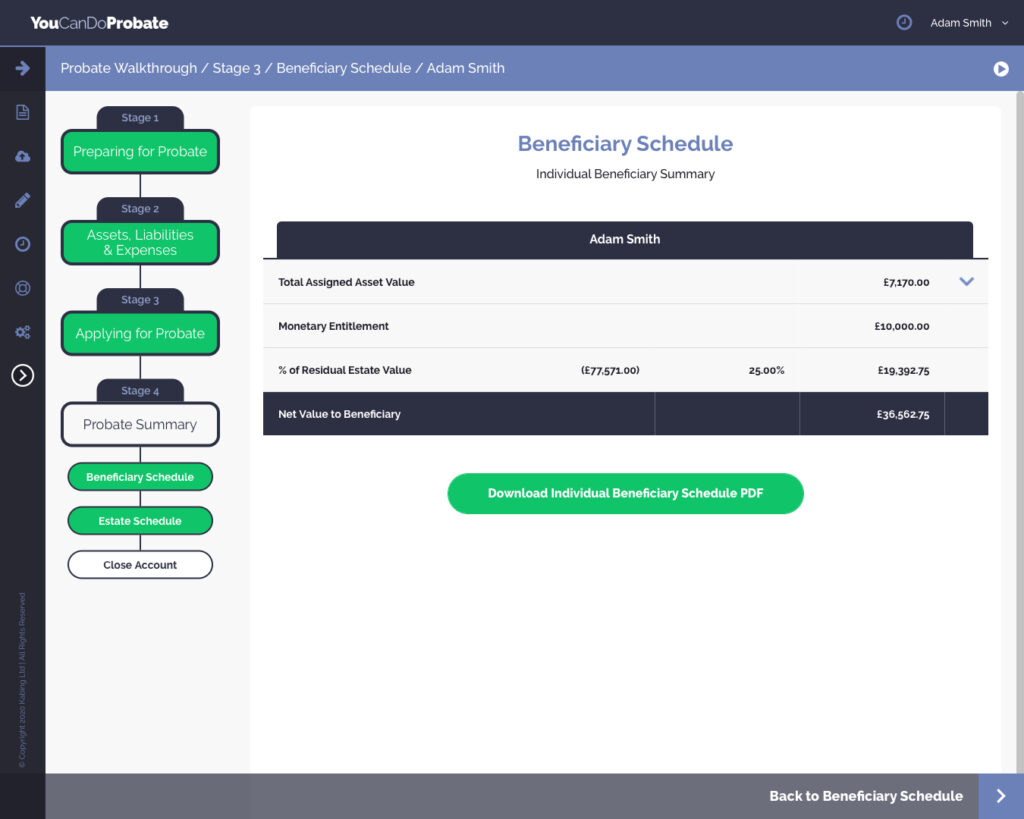The image size is (1024, 819).
Task: Select the Estate Schedule sub-step
Action: (x=140, y=521)
